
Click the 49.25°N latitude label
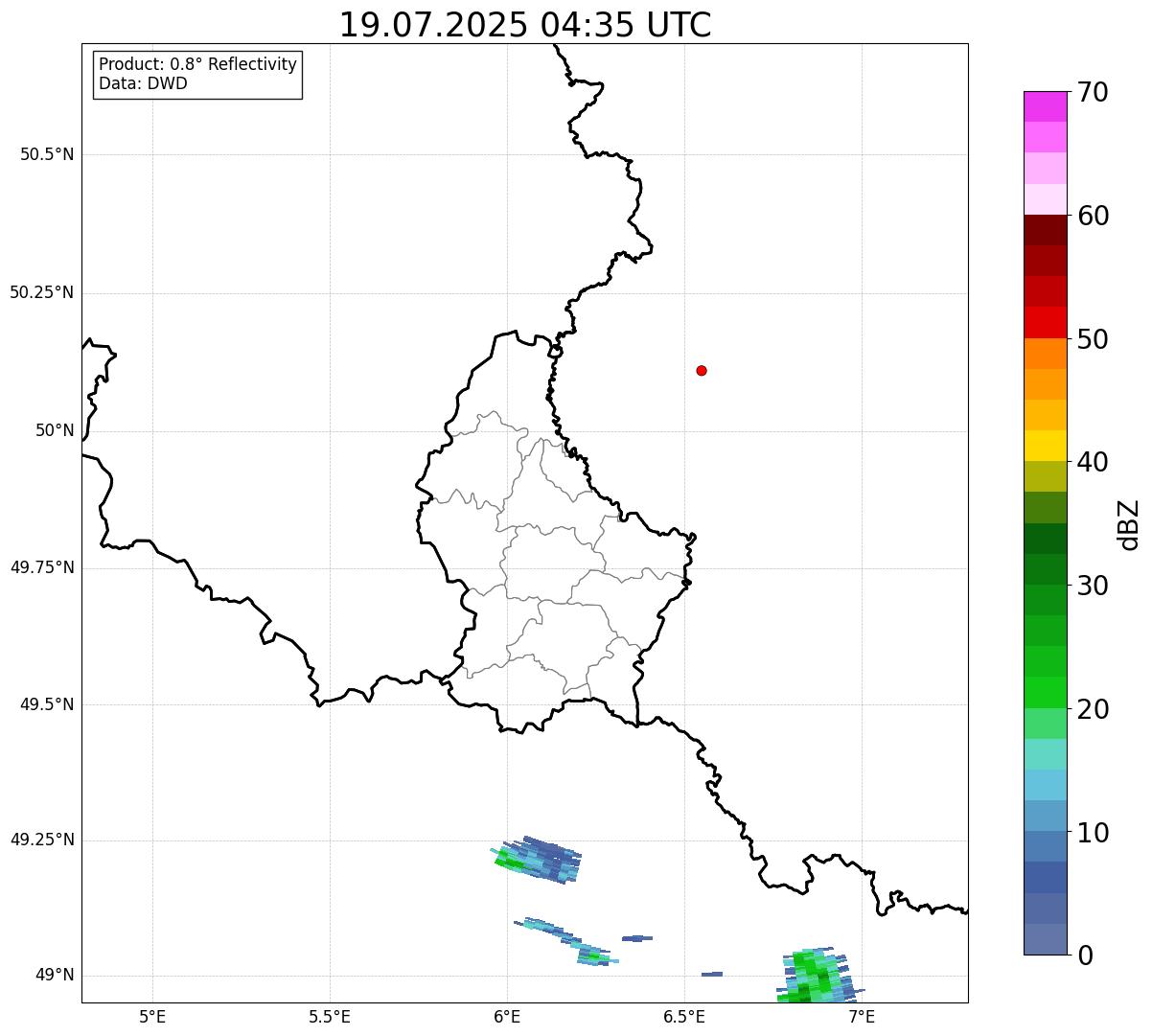42,840
